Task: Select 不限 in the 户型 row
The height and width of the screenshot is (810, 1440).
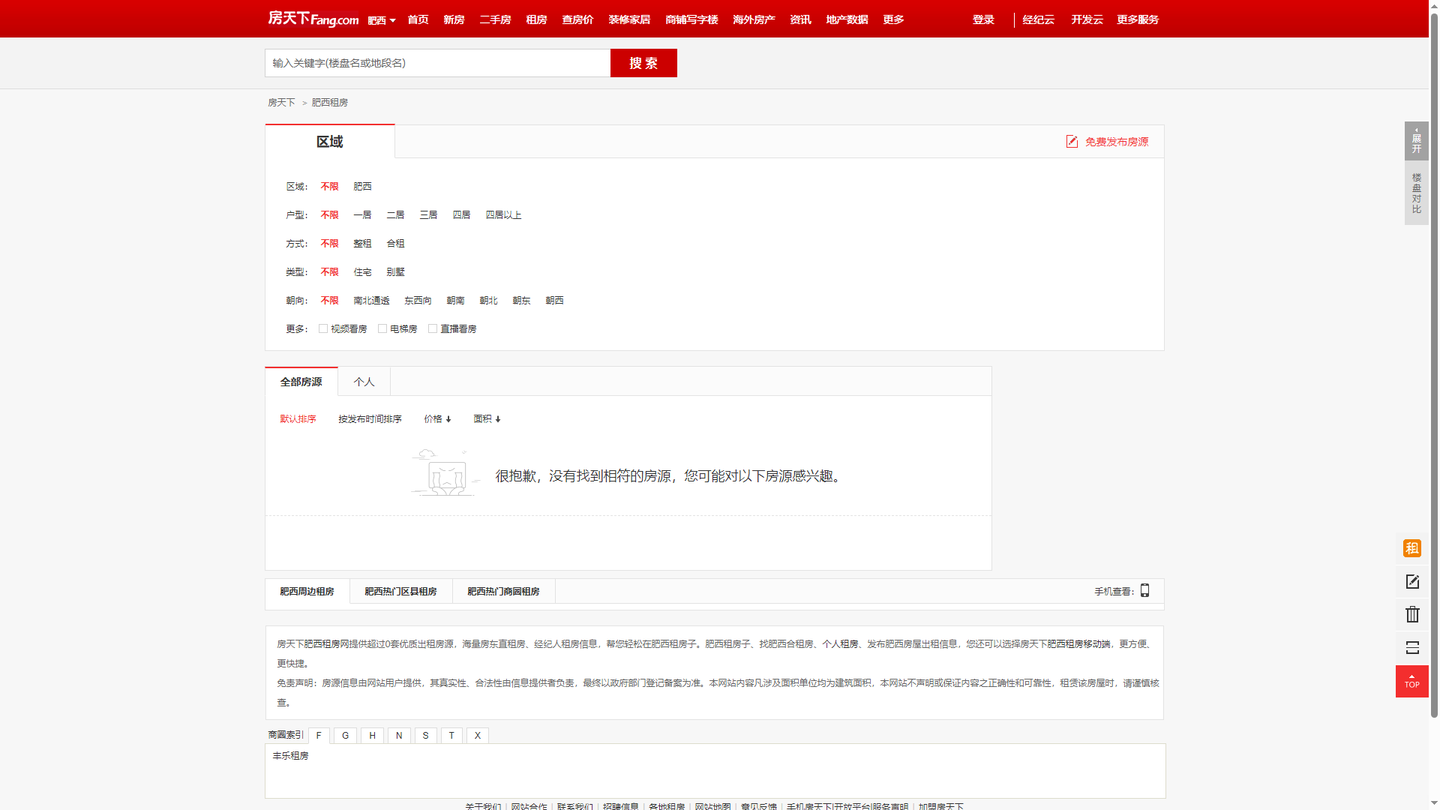Action: point(329,215)
